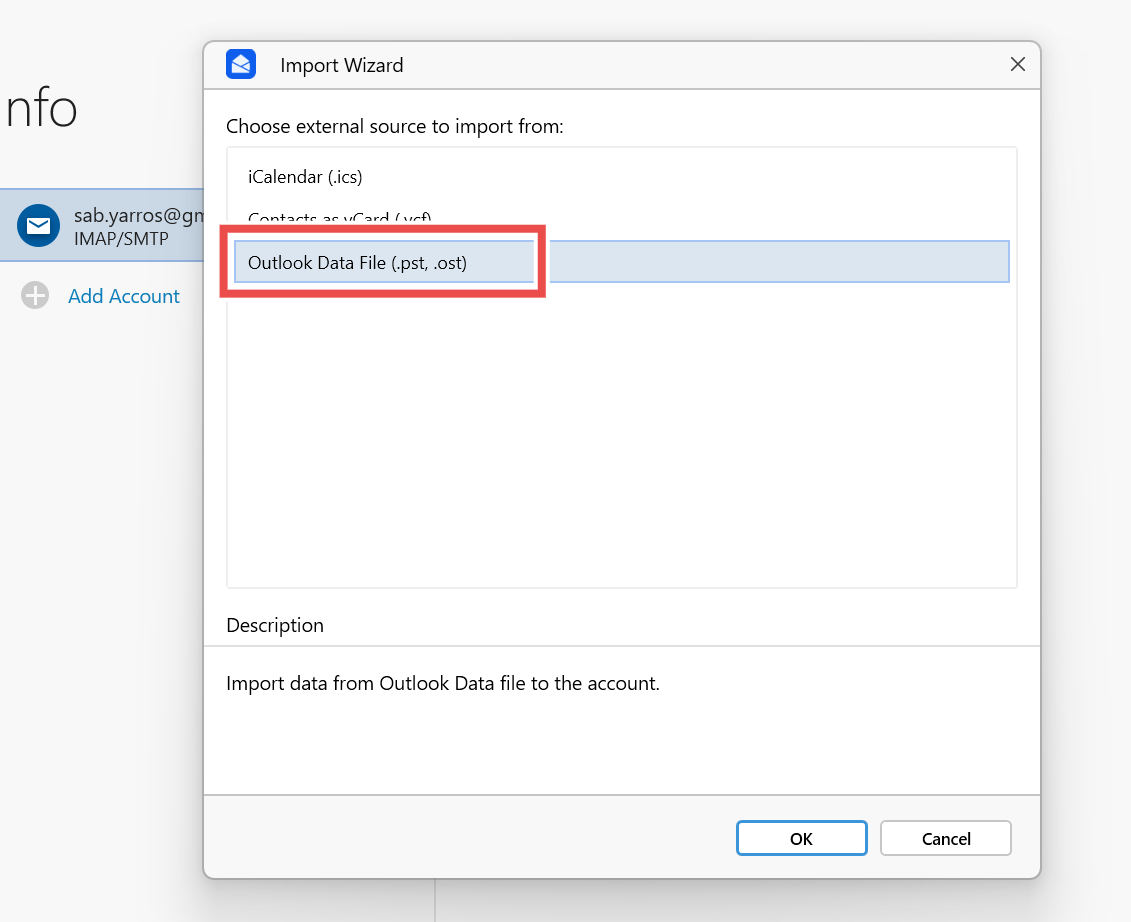Click the Import Wizard app icon
1131x922 pixels.
[x=241, y=64]
